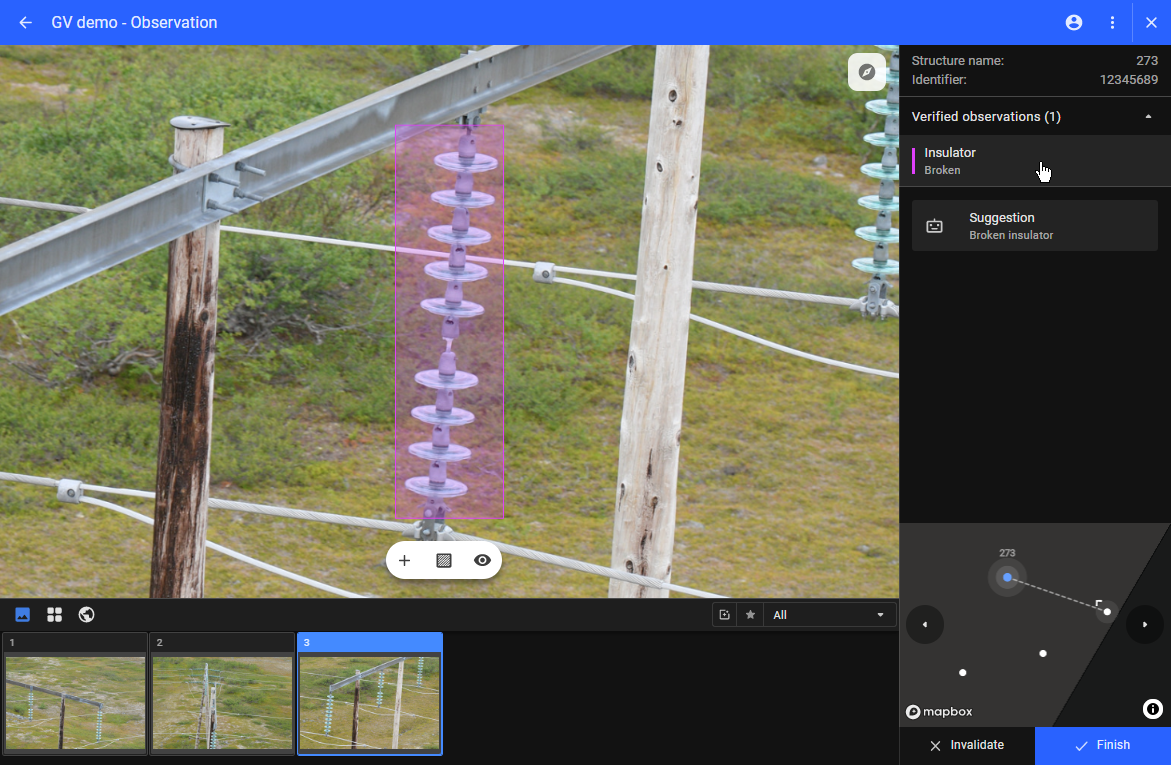1171x765 pixels.
Task: Click the back arrow in the header
Action: pos(26,22)
